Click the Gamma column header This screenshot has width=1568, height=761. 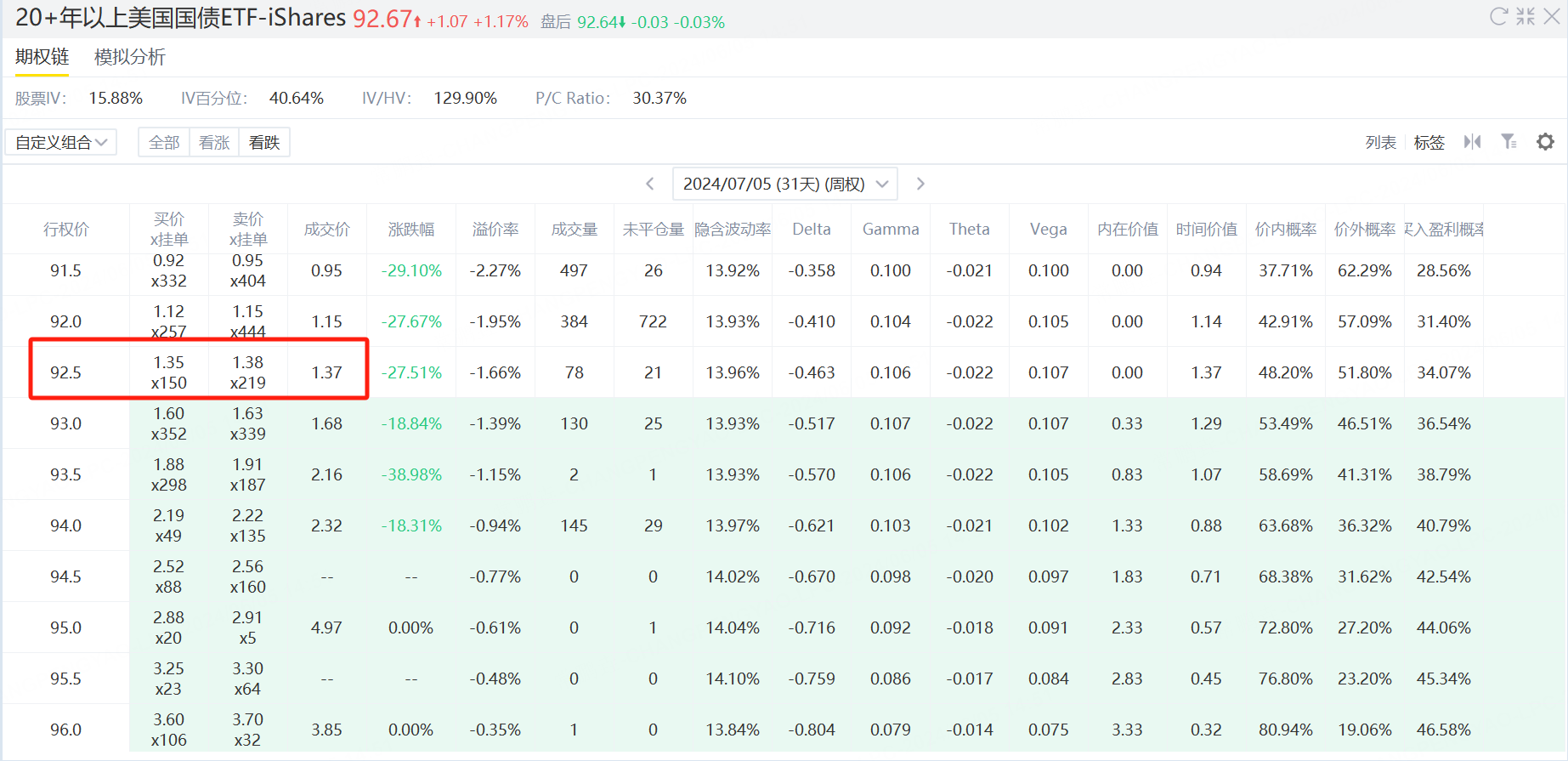(x=891, y=229)
